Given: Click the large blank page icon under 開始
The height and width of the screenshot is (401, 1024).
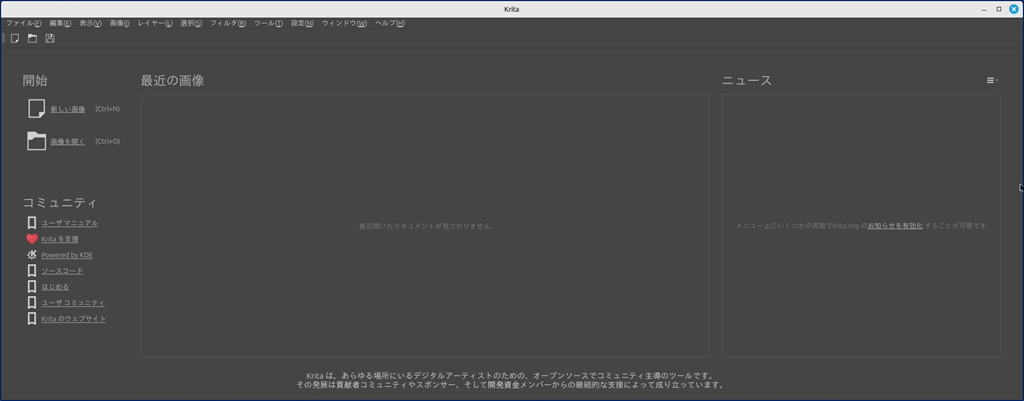Looking at the screenshot, I should click(x=36, y=109).
